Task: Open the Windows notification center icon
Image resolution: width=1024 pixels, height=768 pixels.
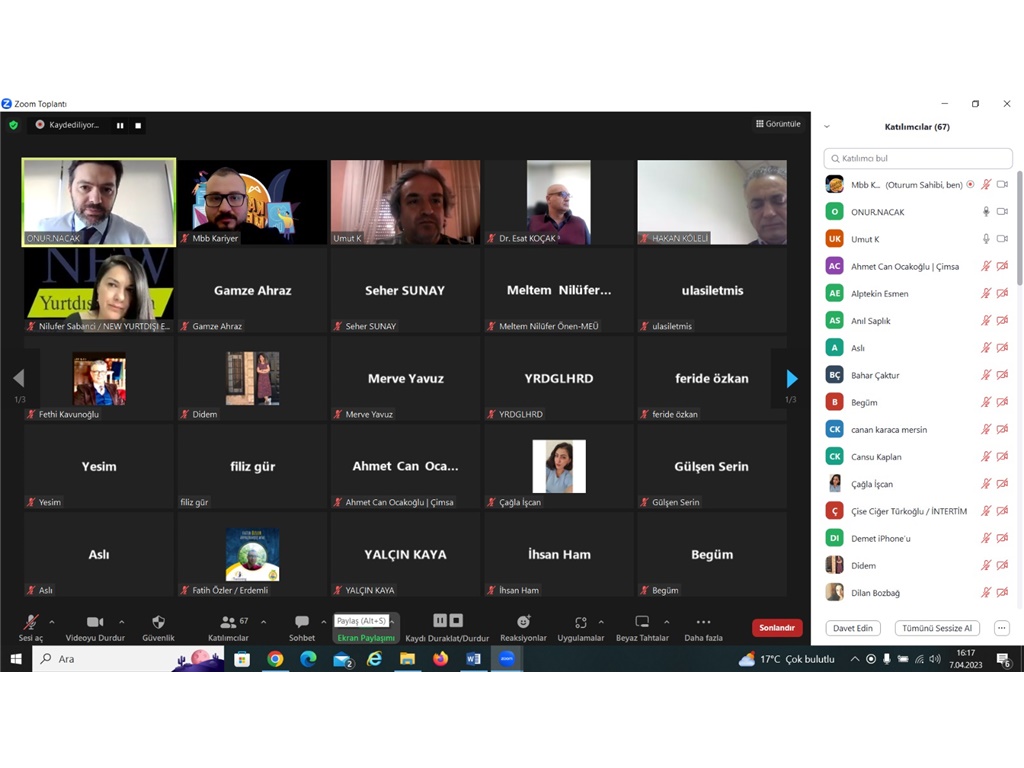Action: click(1004, 660)
